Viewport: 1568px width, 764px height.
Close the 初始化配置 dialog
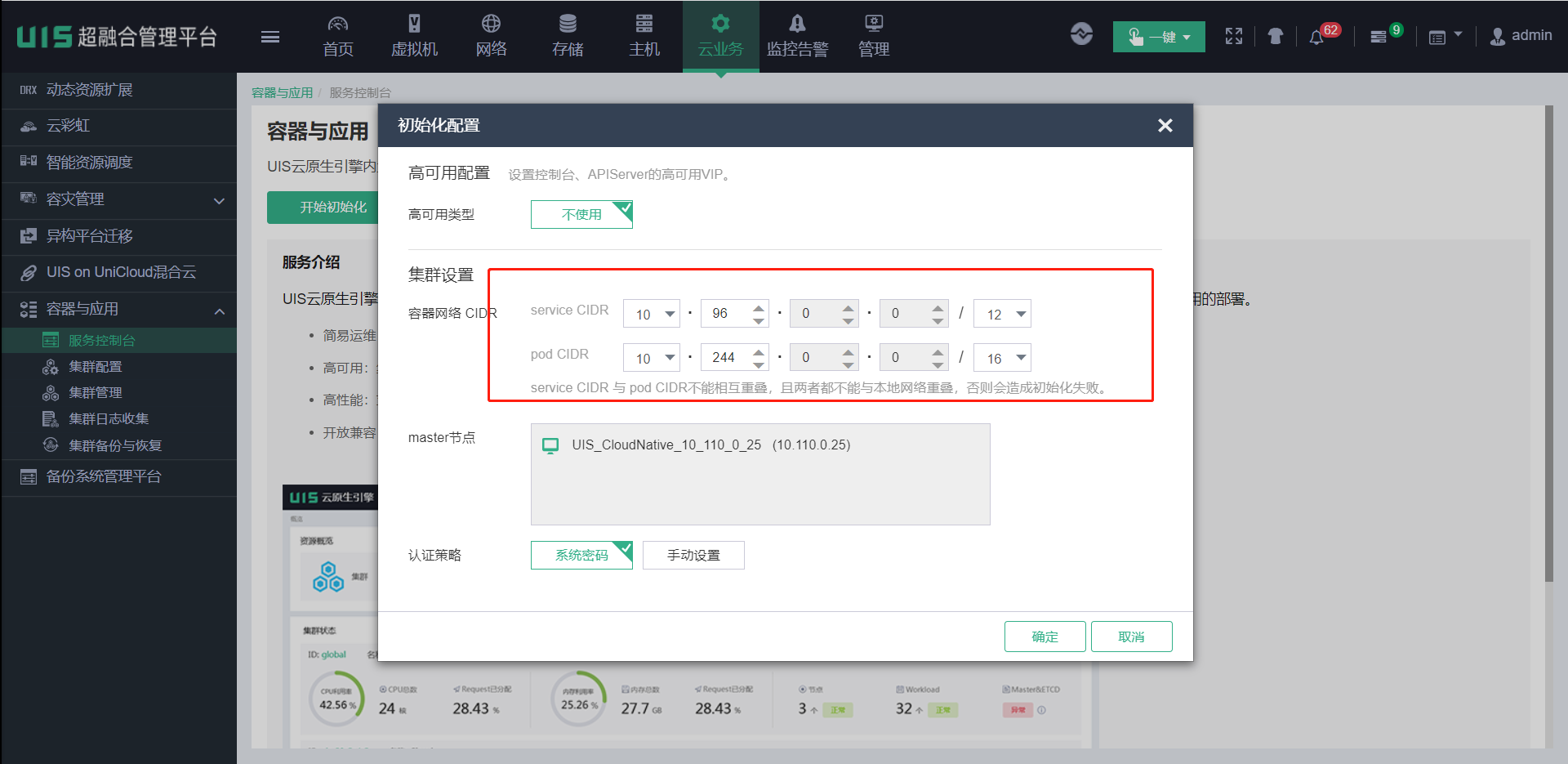[x=1165, y=125]
